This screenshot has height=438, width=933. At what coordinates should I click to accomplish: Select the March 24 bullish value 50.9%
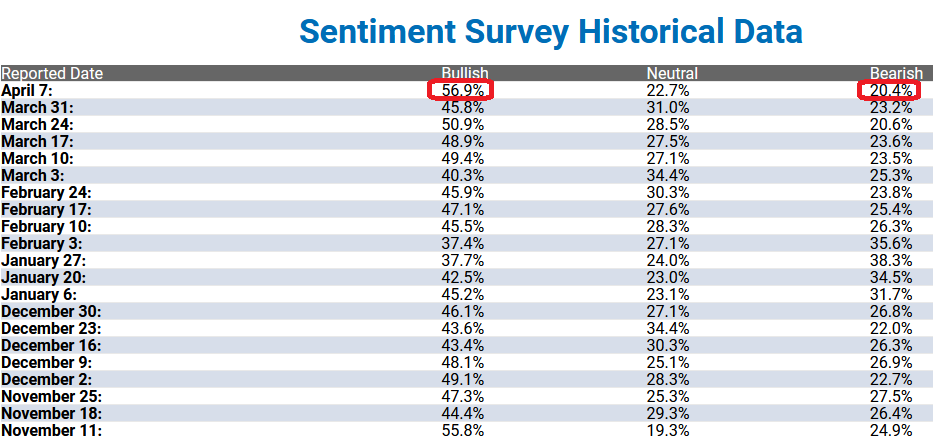pos(462,124)
